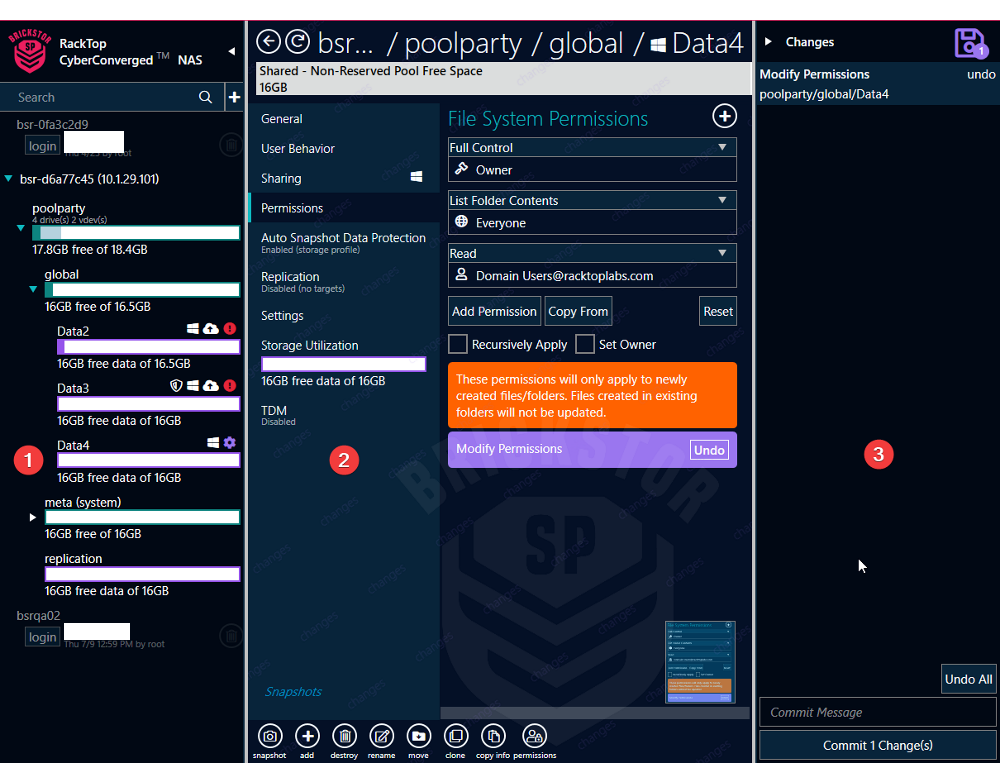1000x763 pixels.
Task: Click the snapshot camera icon
Action: [269, 736]
